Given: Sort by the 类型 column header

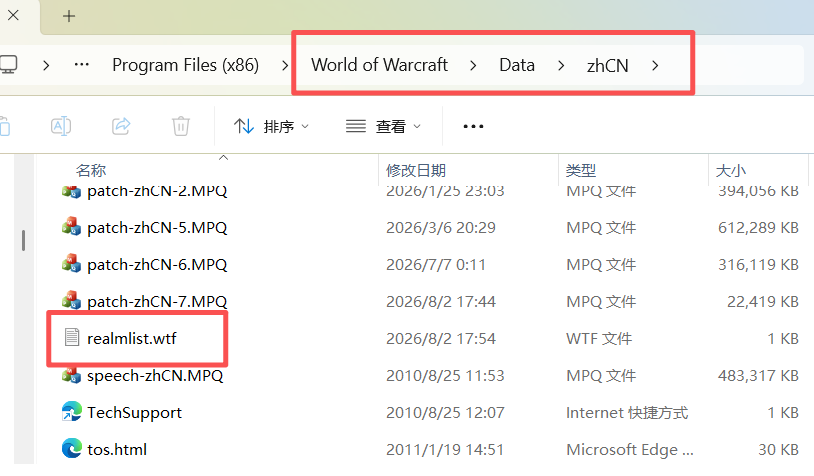Looking at the screenshot, I should (581, 170).
